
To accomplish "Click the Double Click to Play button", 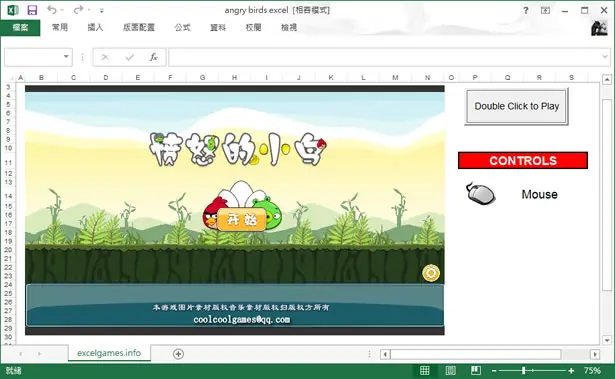I will tap(517, 106).
